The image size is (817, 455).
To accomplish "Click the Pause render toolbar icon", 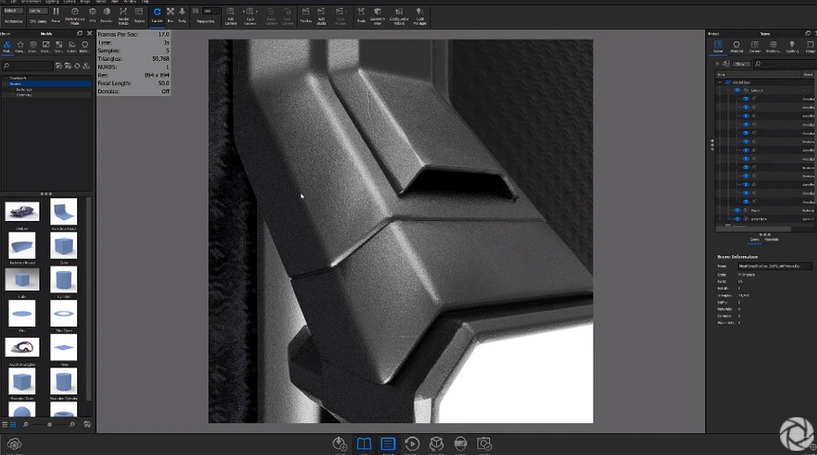I will pos(56,14).
